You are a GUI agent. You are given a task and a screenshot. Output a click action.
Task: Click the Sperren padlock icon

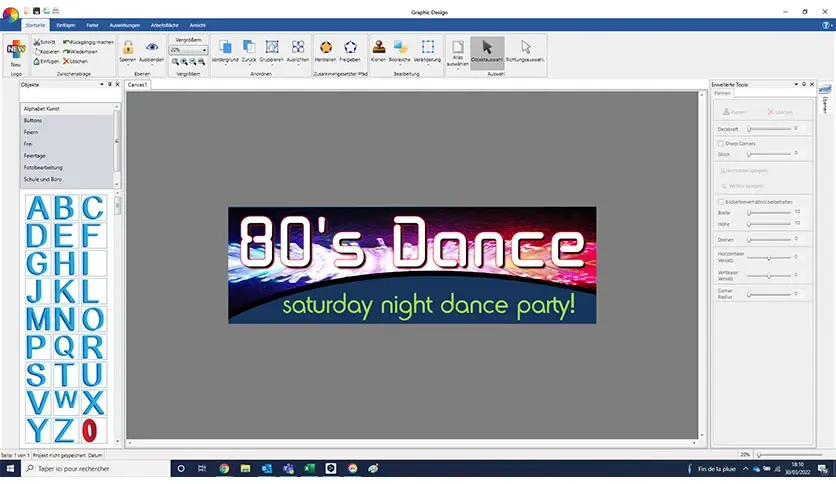point(127,48)
